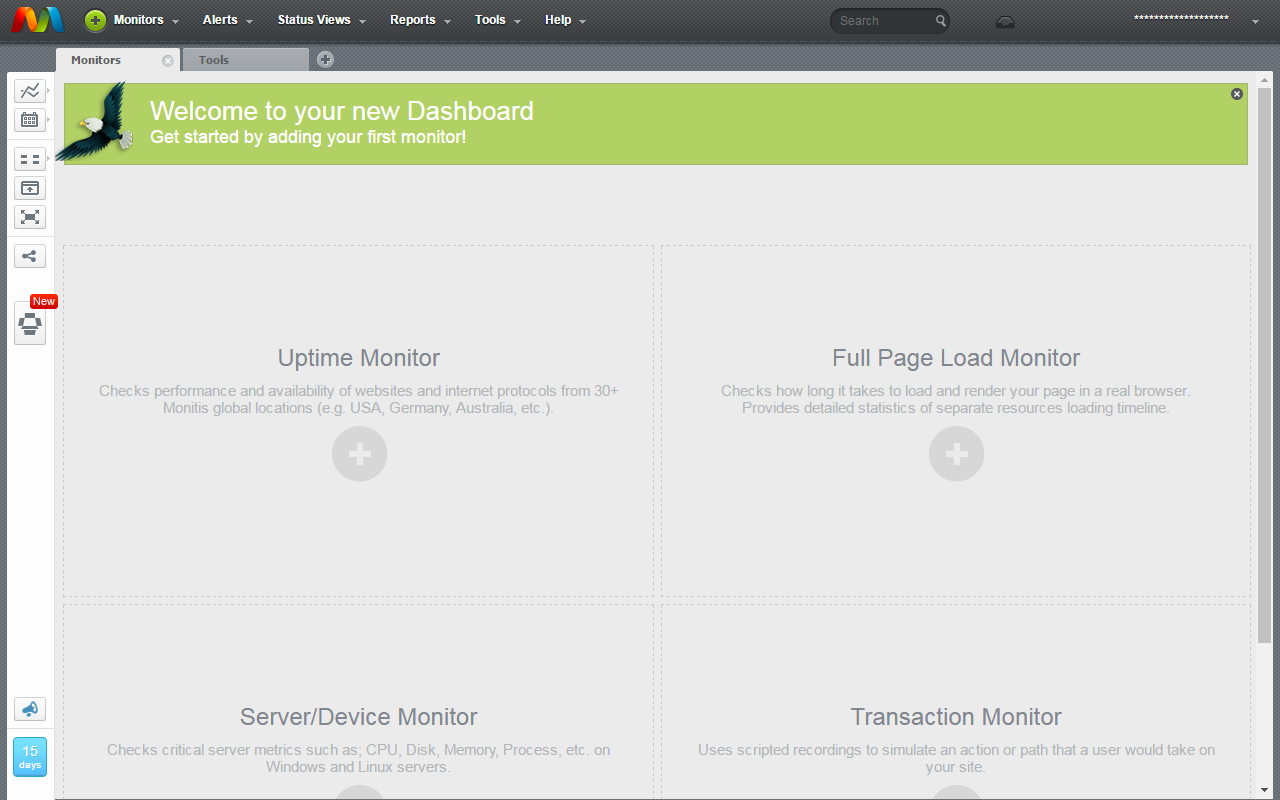Open the Tools menu in top bar
The height and width of the screenshot is (800, 1280).
[x=498, y=20]
